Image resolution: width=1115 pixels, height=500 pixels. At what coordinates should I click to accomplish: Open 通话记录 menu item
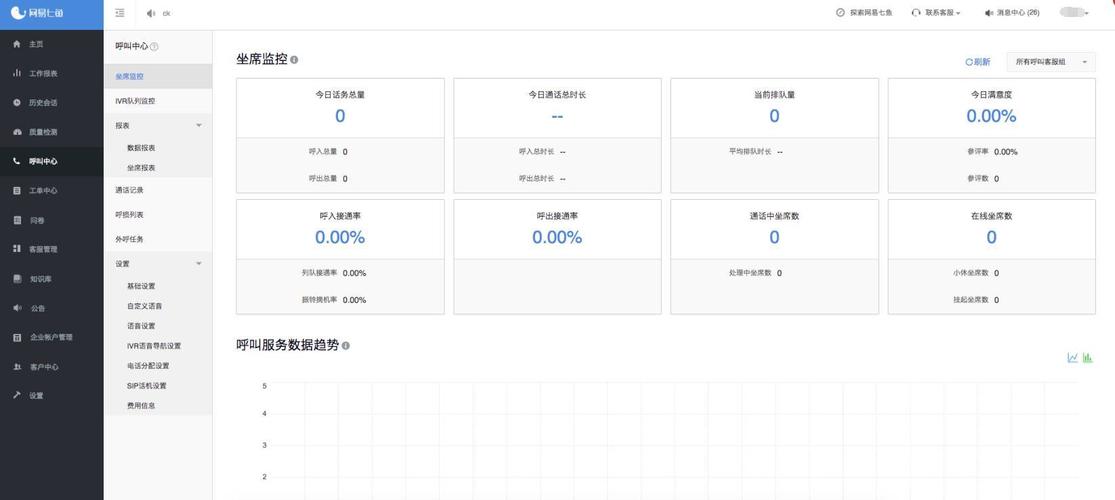pyautogui.click(x=129, y=191)
